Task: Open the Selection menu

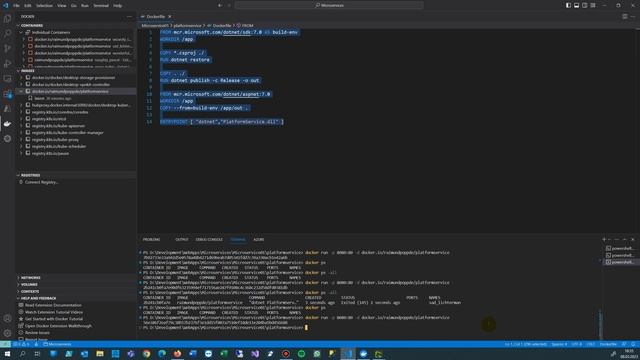Action: (x=44, y=6)
